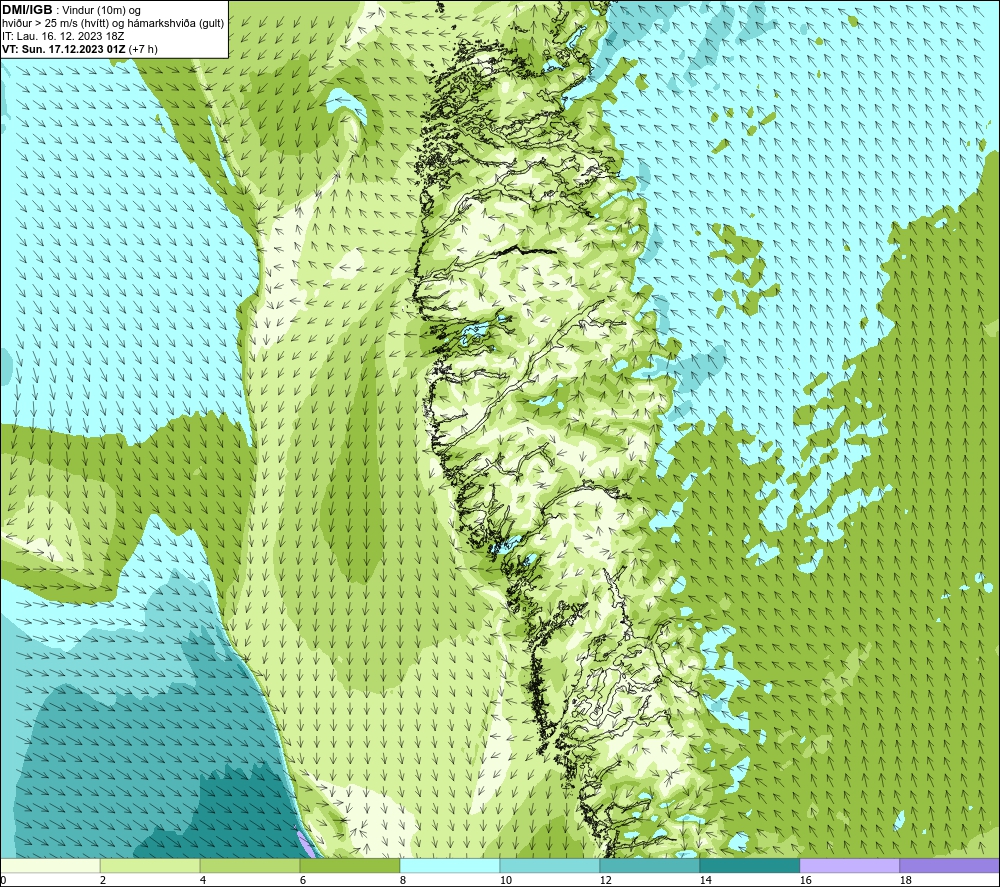Click the legend scale label '16'

(805, 881)
